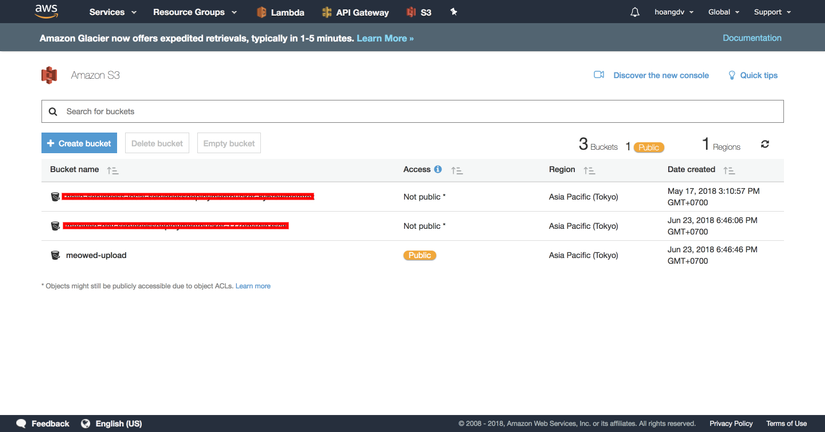Screen dimensions: 825x432
Task: Open the meowed-upload bucket
Action: coord(96,255)
